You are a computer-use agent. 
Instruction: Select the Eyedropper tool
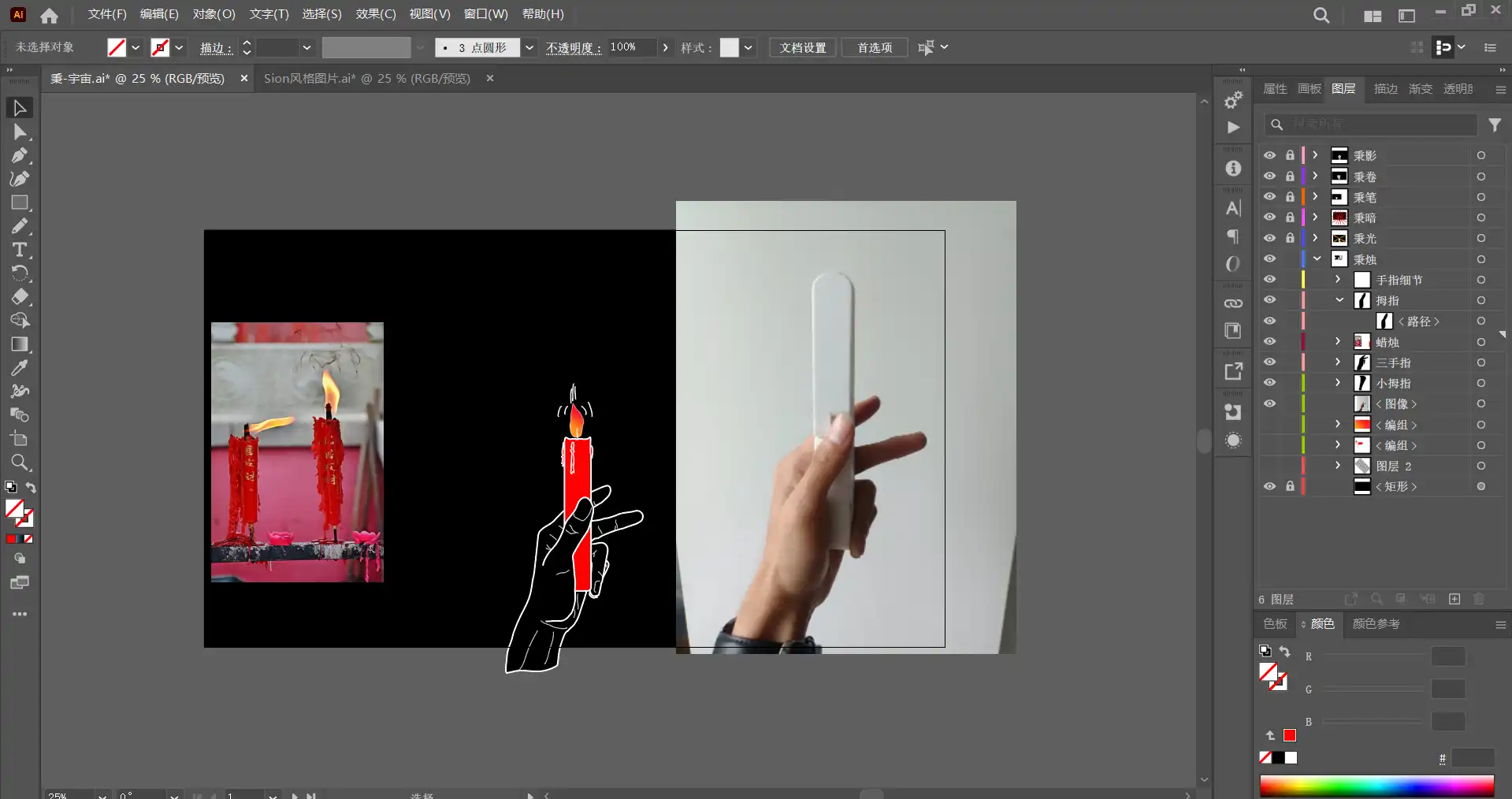(x=20, y=368)
